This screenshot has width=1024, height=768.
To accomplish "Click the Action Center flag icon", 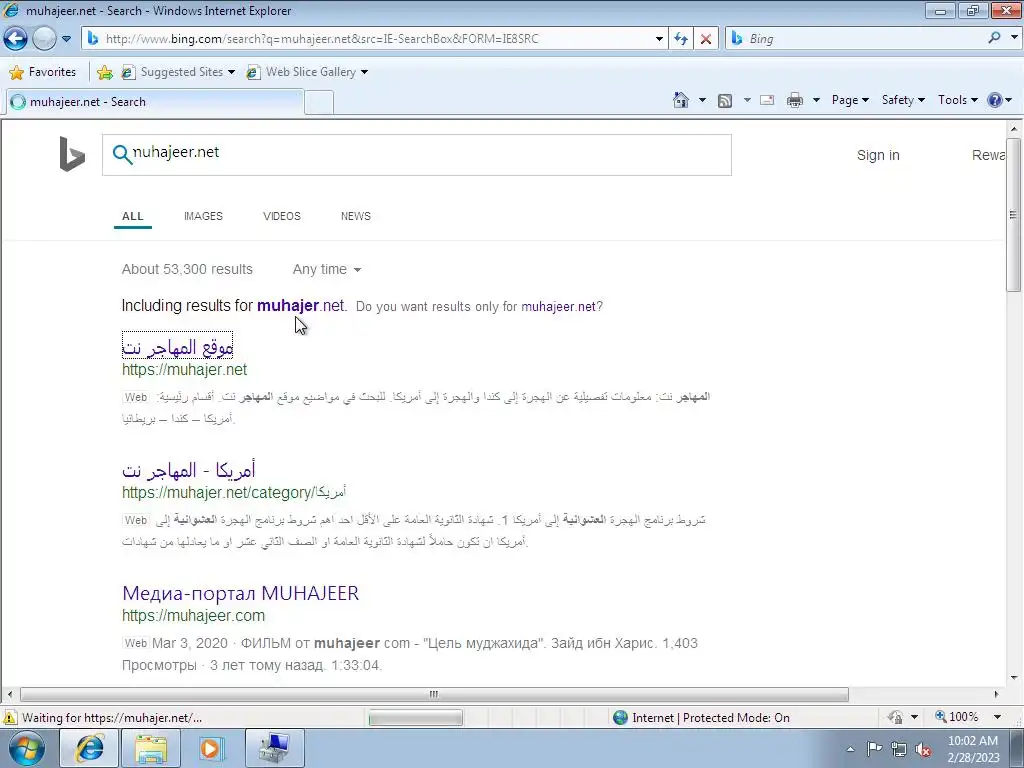I will [874, 749].
